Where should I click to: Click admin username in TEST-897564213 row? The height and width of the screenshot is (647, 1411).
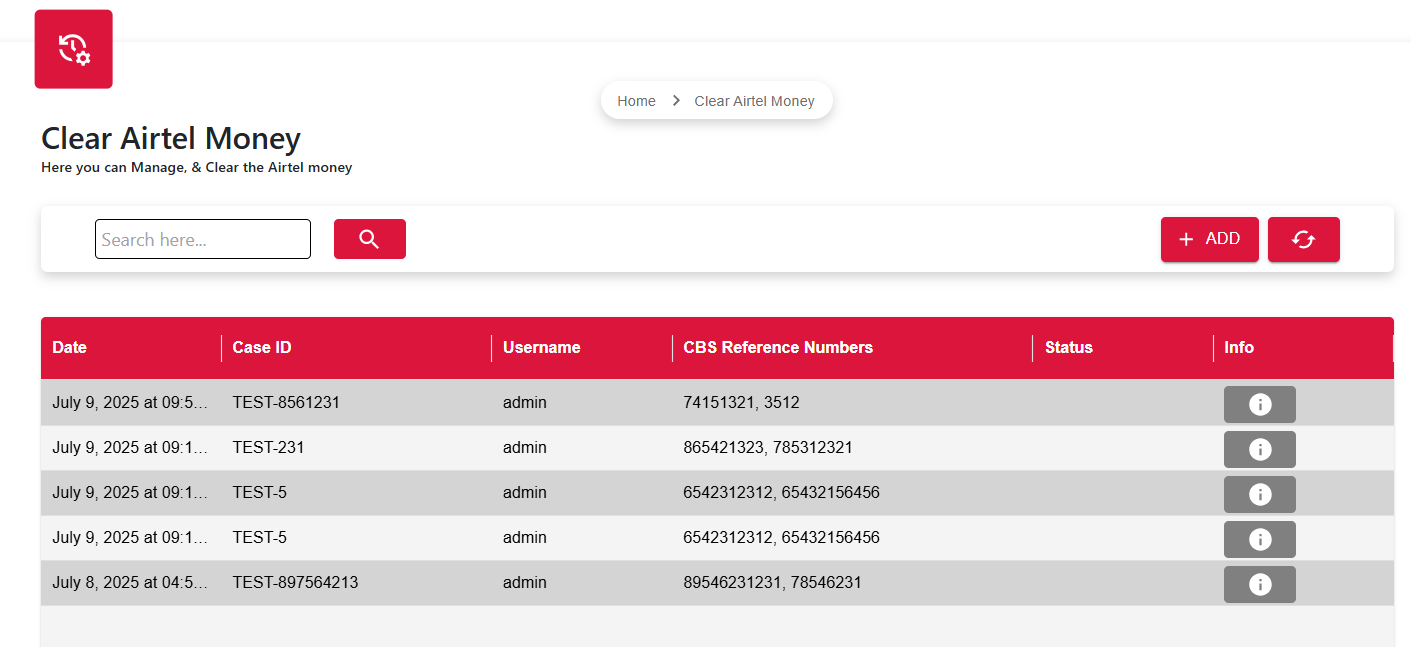coord(525,582)
